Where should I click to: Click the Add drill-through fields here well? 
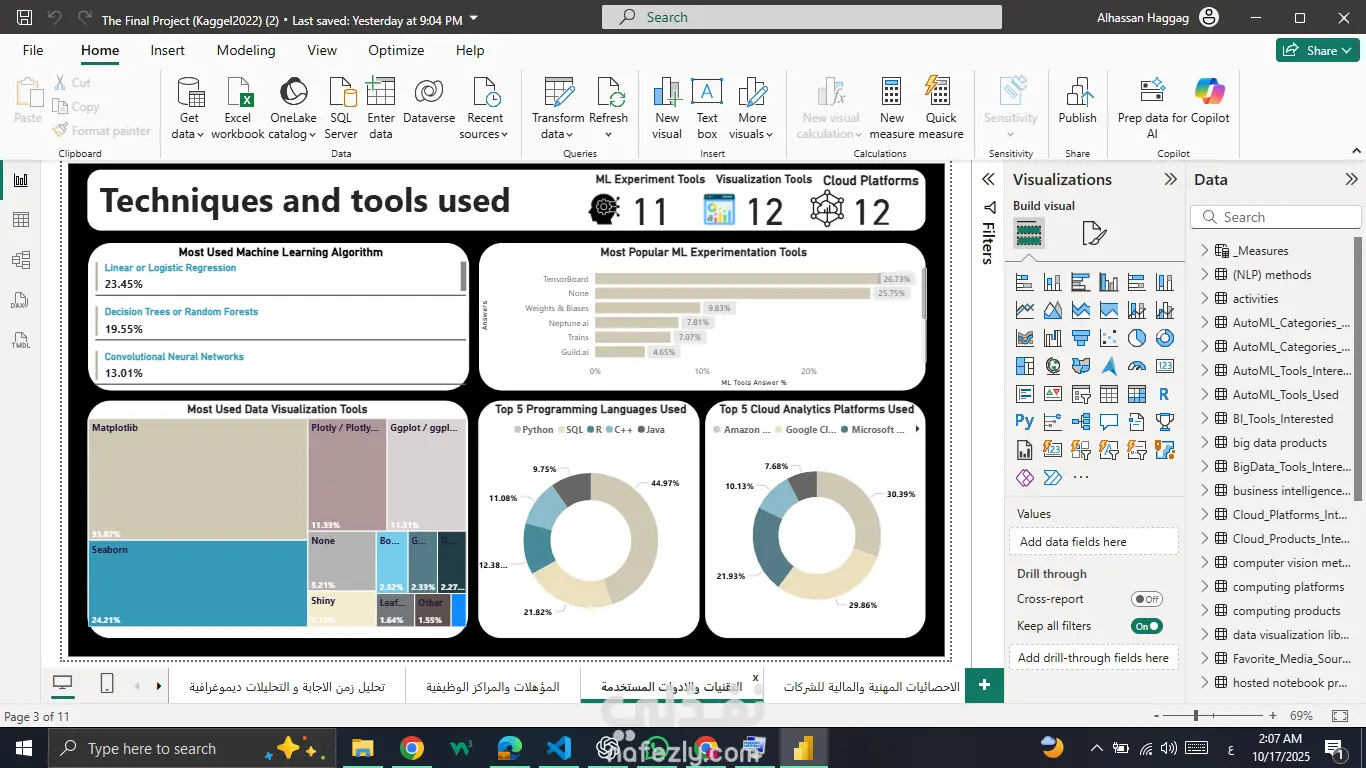[x=1094, y=657]
